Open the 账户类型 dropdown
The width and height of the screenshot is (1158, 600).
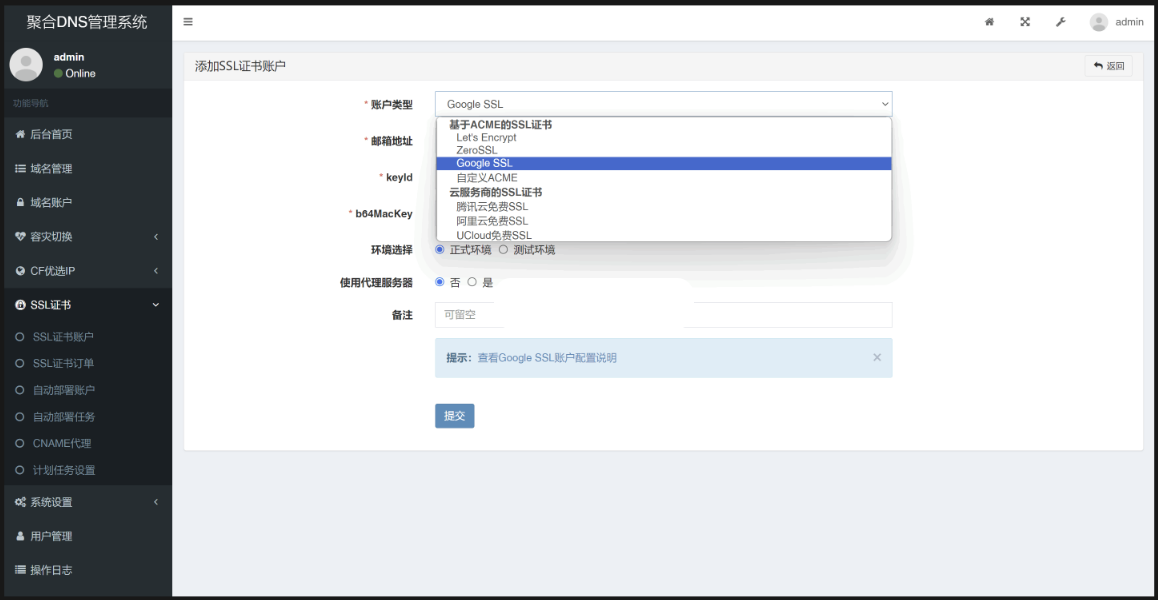tap(663, 104)
